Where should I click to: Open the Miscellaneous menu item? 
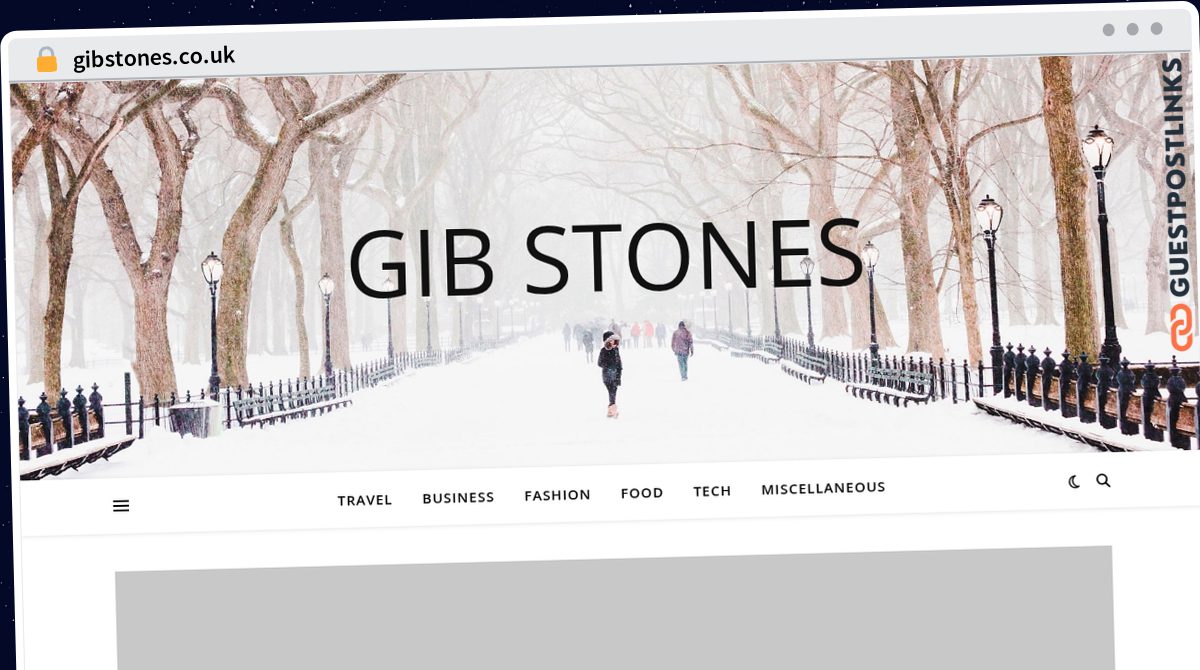click(x=823, y=488)
